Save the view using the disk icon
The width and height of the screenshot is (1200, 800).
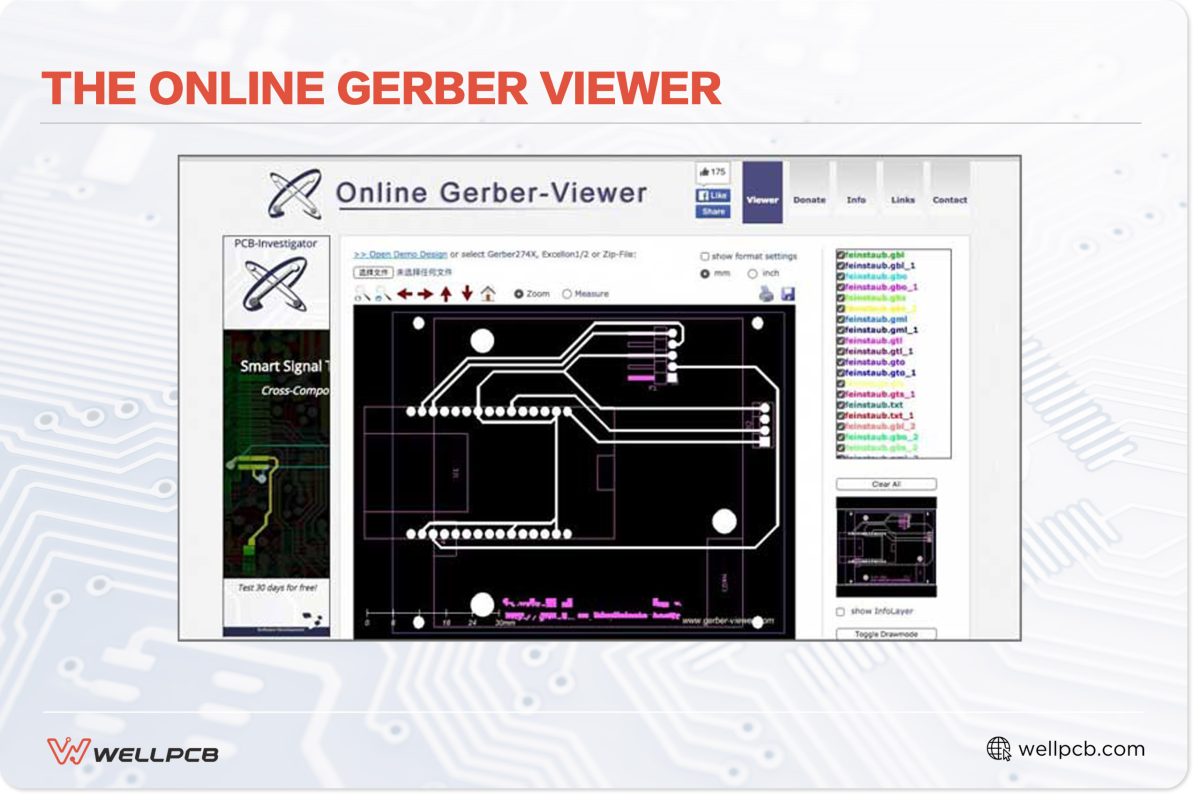tap(787, 295)
